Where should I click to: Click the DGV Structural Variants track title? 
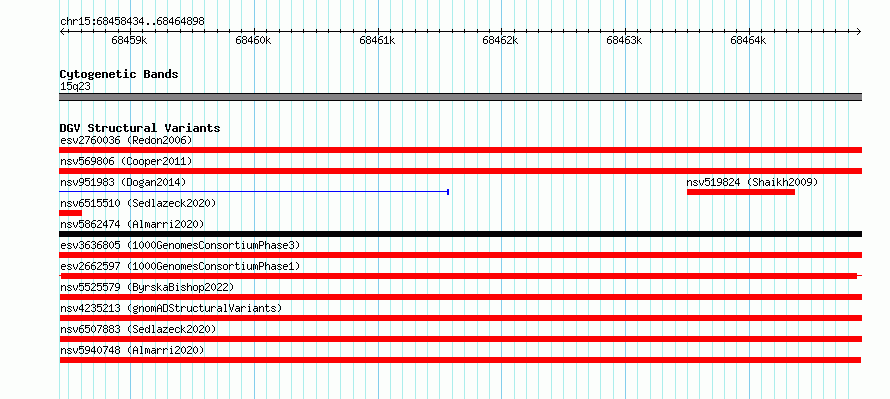point(140,128)
